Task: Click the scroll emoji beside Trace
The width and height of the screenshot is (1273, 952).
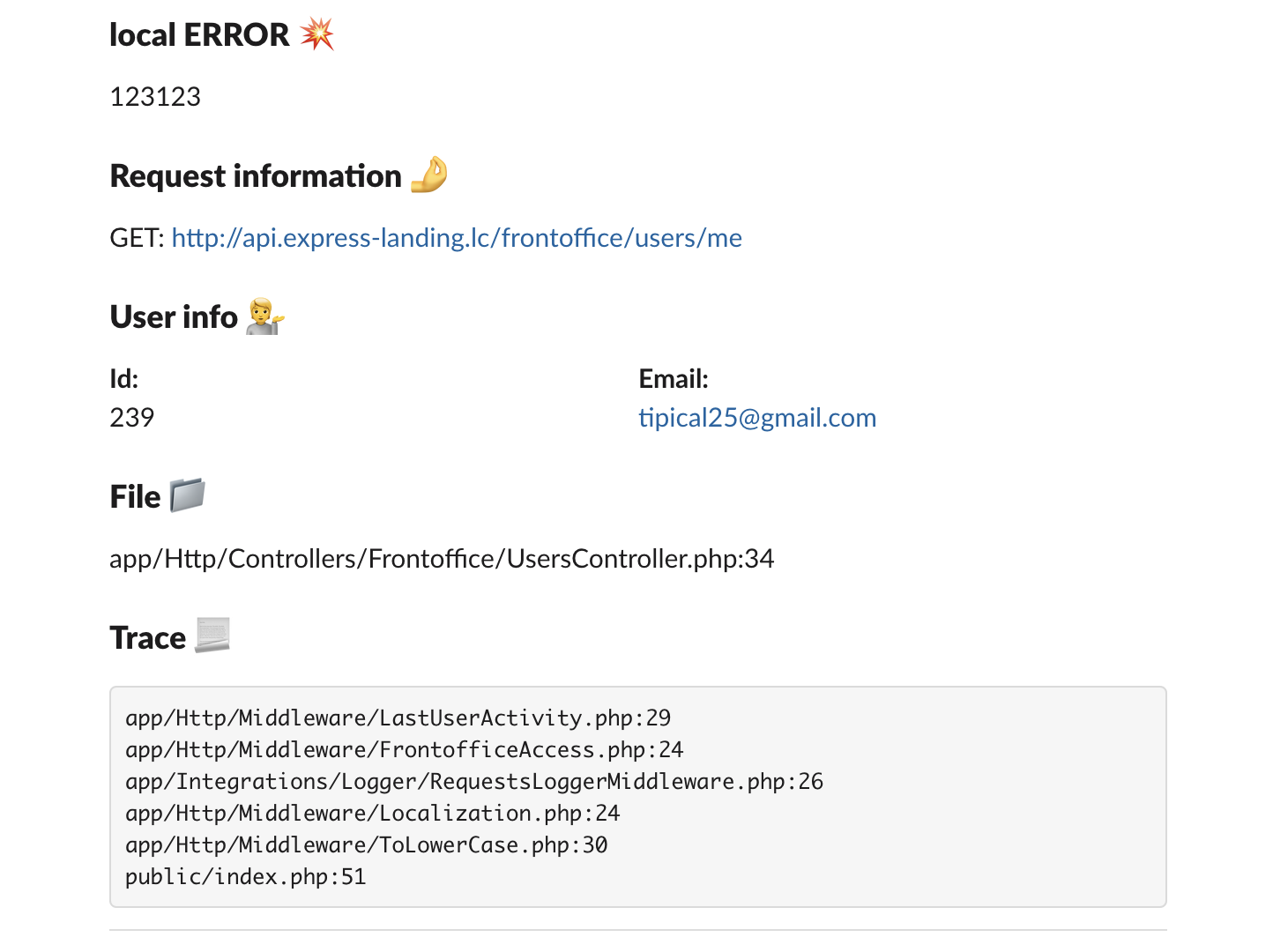Action: coord(212,636)
